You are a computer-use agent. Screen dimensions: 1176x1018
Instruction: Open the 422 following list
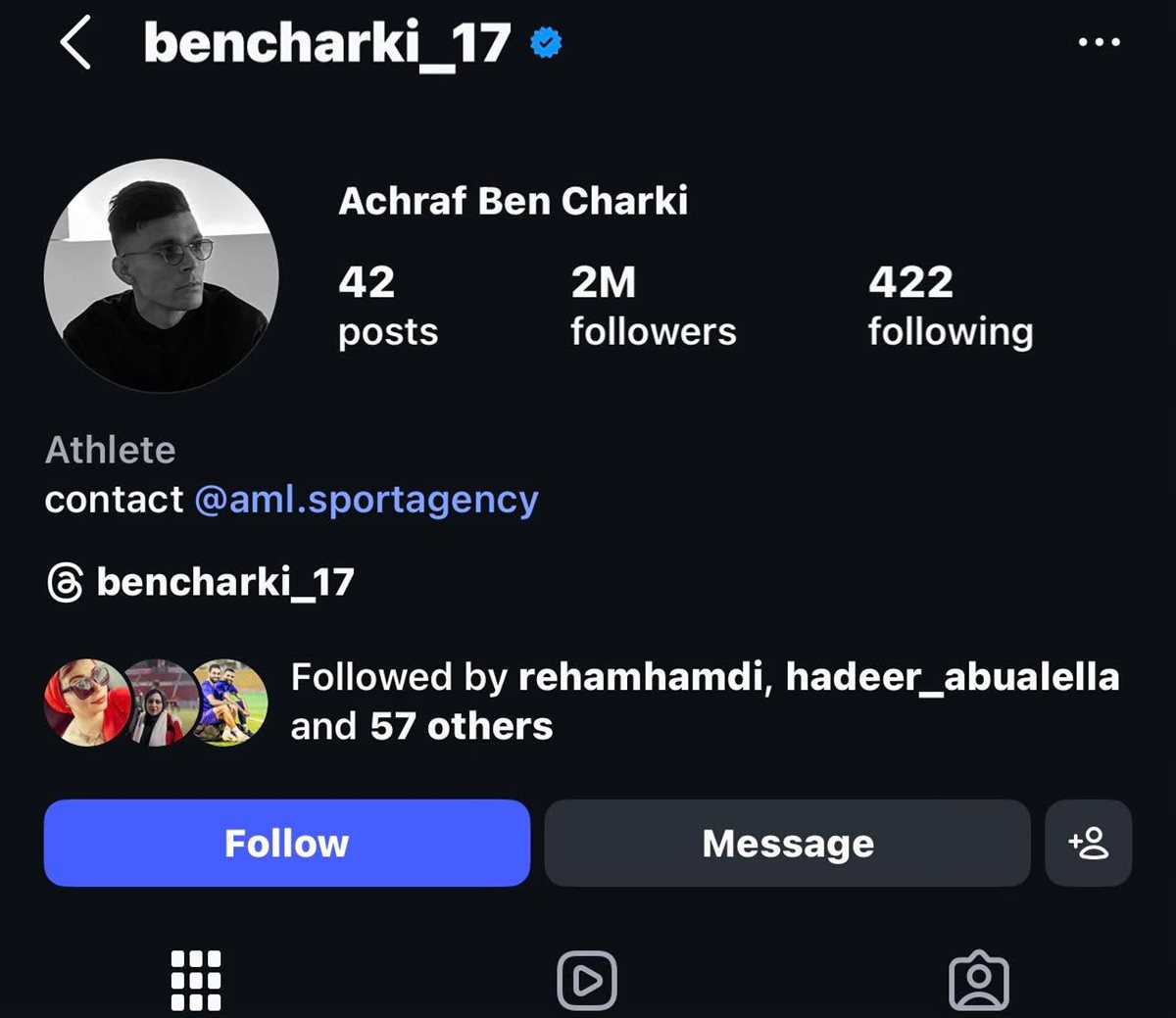950,306
